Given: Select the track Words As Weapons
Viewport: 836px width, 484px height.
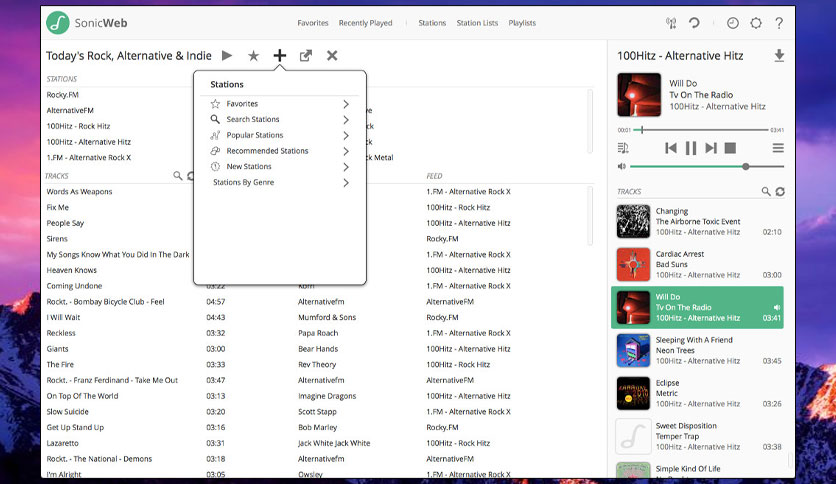Looking at the screenshot, I should pos(79,192).
